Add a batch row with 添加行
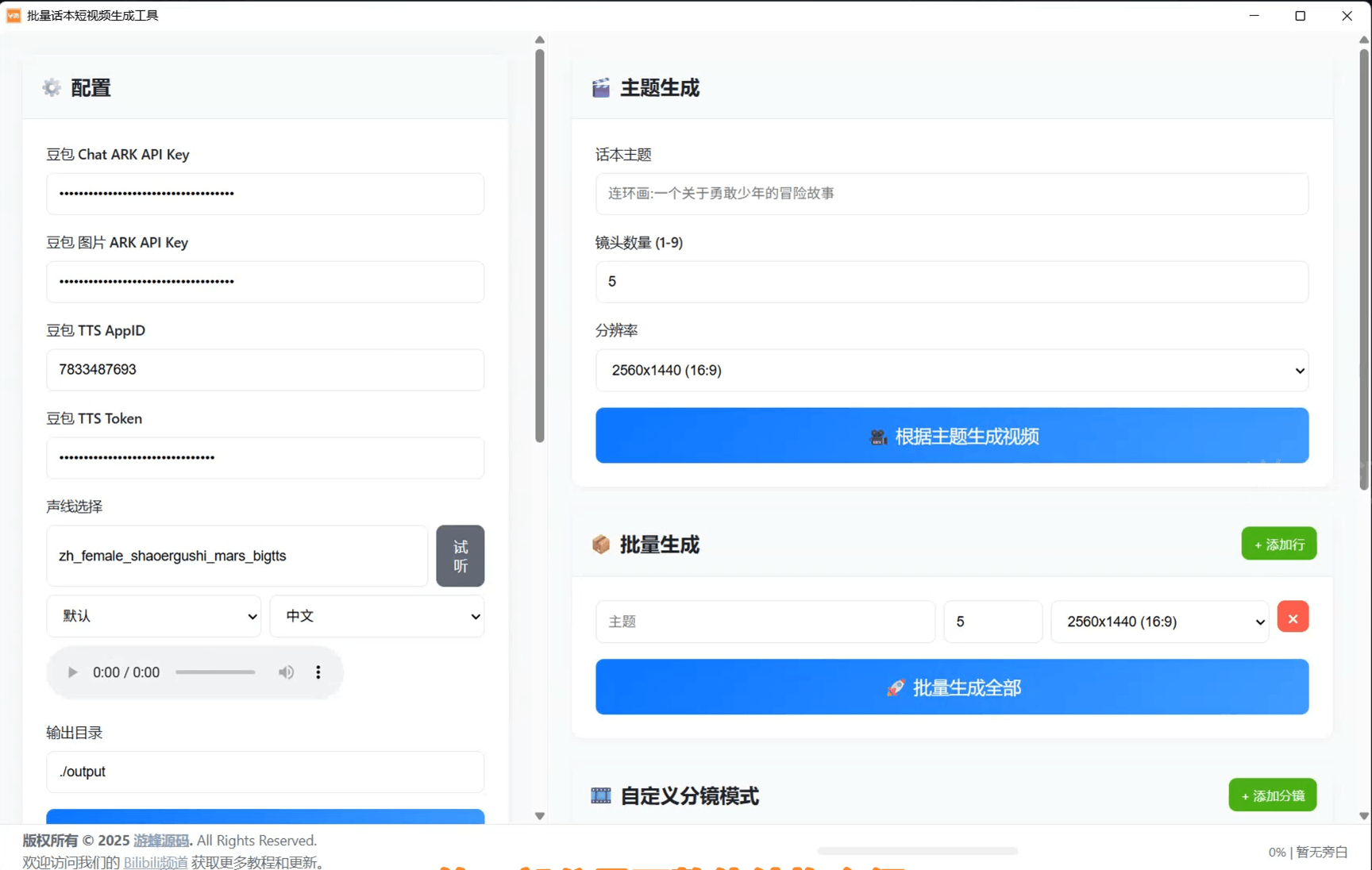The height and width of the screenshot is (870, 1372). click(1279, 544)
